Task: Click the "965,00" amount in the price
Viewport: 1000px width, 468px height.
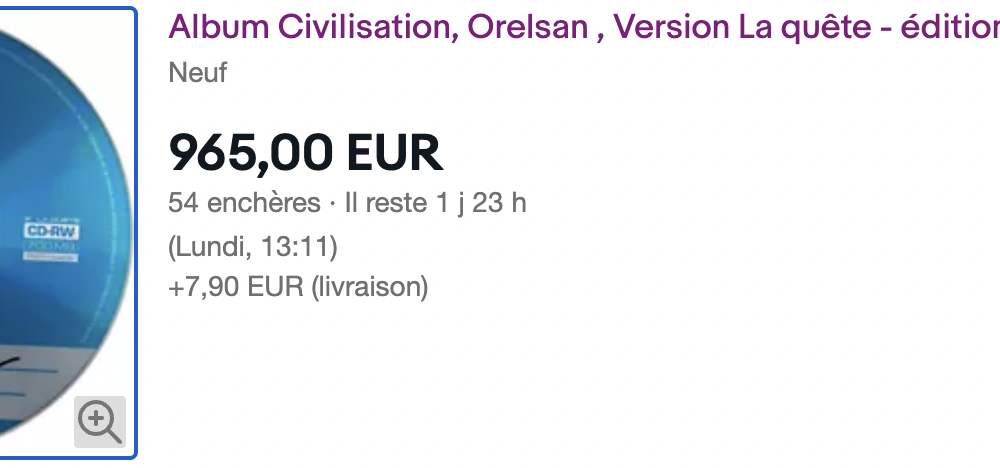Action: coord(251,153)
